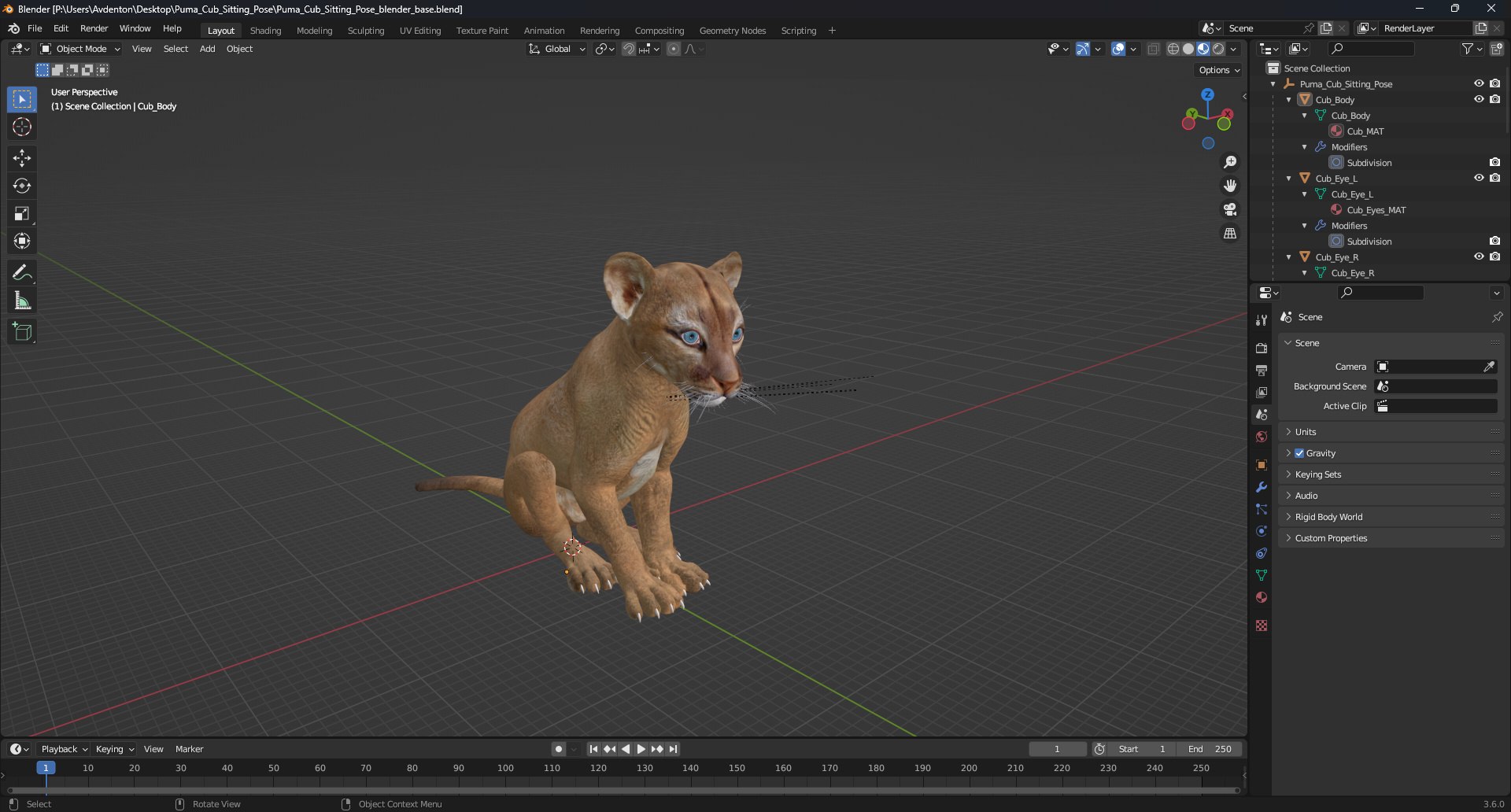Open Object Mode dropdown
Viewport: 1511px width, 812px height.
[x=80, y=49]
